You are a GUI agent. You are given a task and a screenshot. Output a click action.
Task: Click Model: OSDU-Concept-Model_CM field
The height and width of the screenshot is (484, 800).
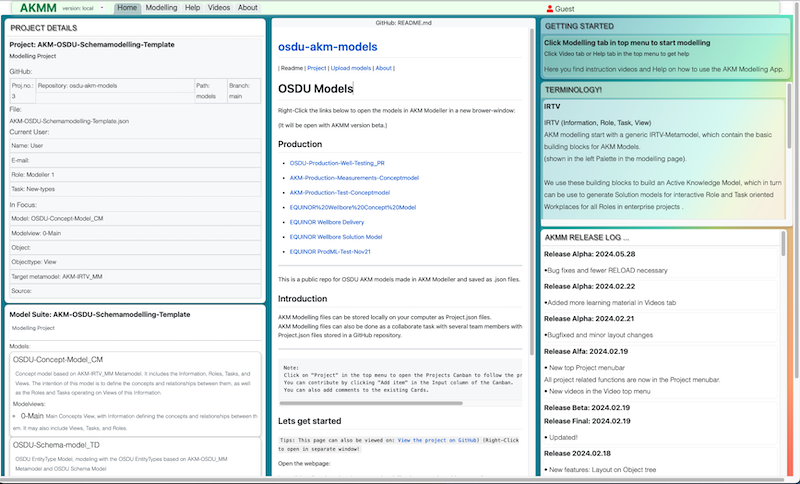click(135, 219)
